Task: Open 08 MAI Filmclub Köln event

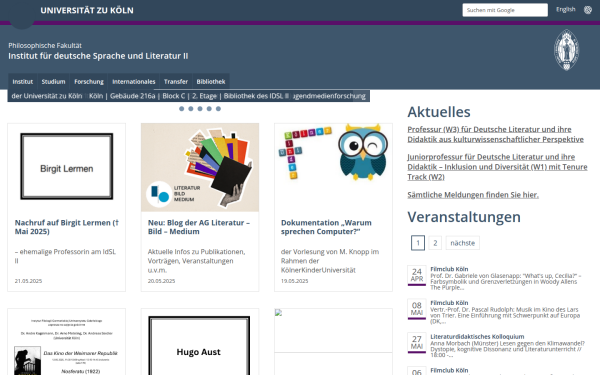Action: click(x=449, y=303)
